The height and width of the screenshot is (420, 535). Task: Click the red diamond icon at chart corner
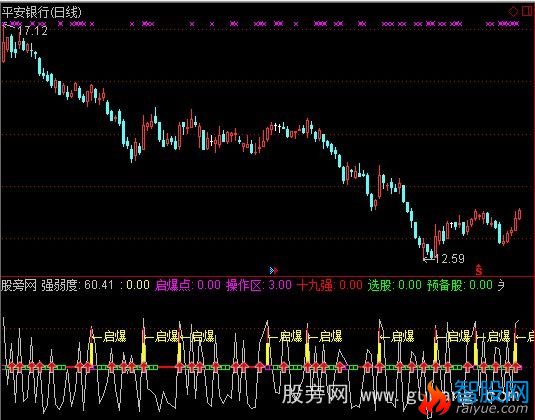click(513, 12)
